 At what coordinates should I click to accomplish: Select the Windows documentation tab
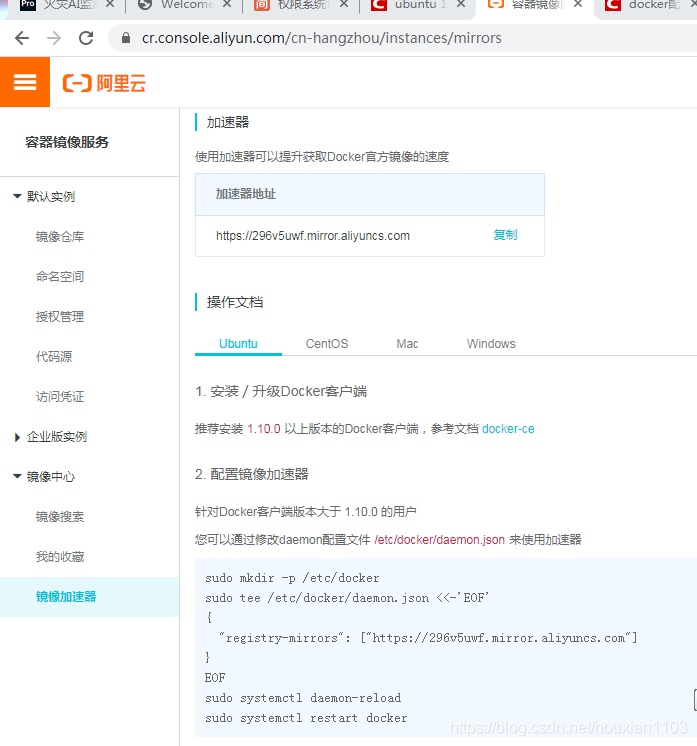point(491,344)
